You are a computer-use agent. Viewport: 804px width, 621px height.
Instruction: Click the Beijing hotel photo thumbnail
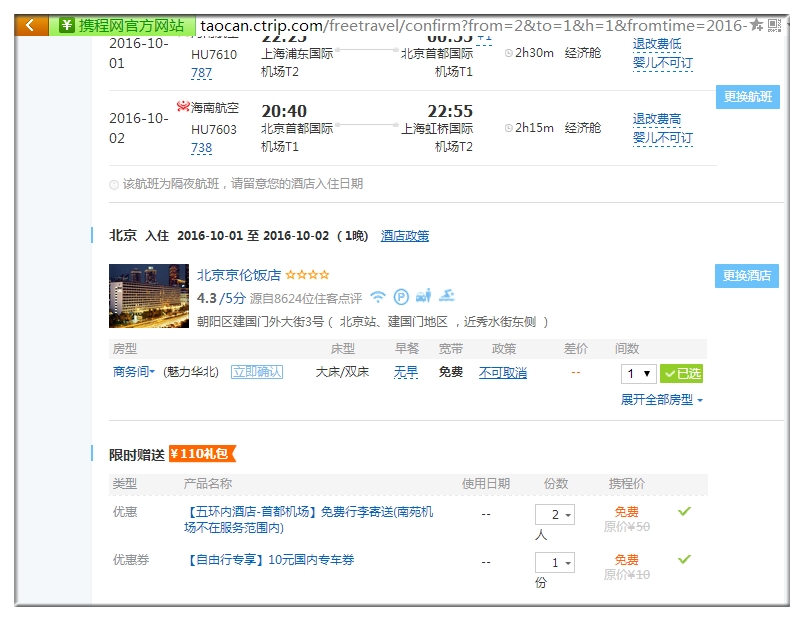click(x=149, y=296)
